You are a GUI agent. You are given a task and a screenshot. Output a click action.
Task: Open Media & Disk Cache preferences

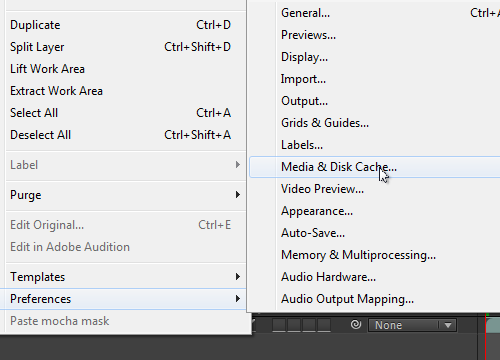pos(375,167)
